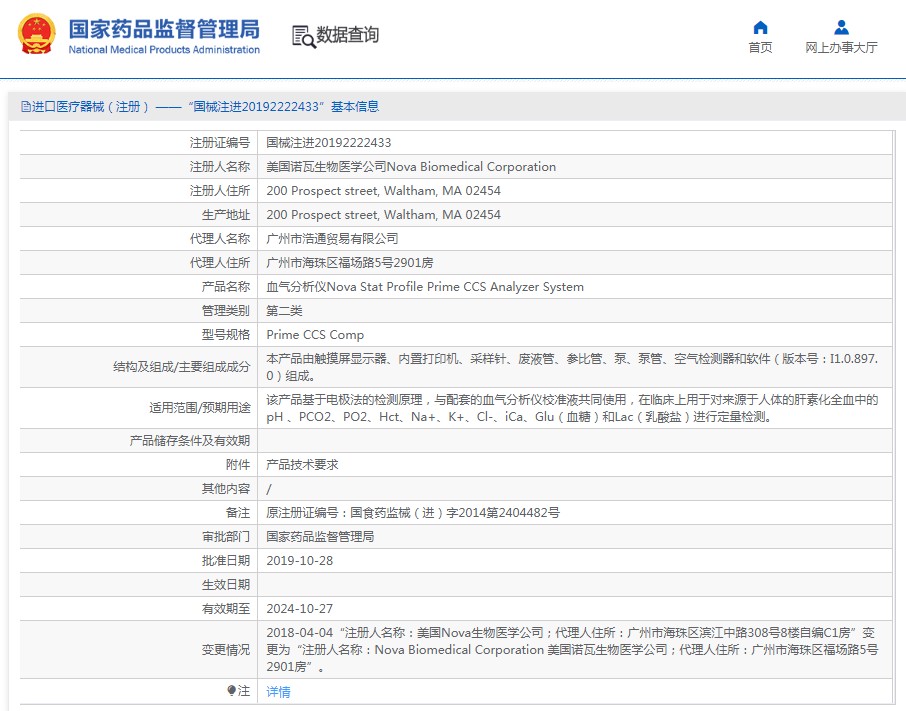906x711 pixels.
Task: Click the 代理人住所 row label
Action: (x=220, y=263)
